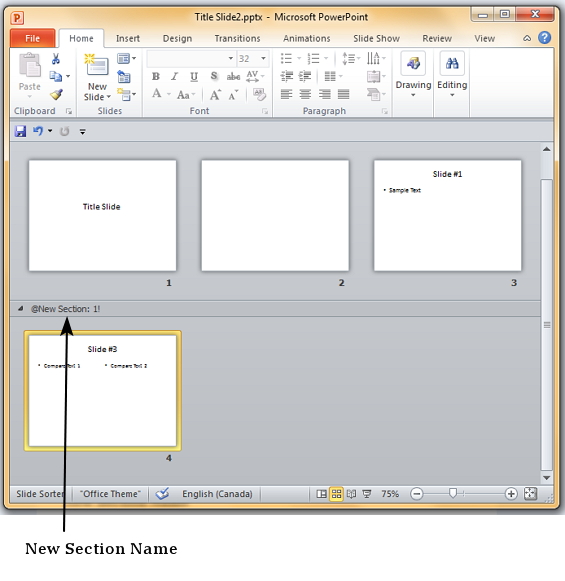Screen dimensions: 565x581
Task: Open the Drawing group dropdown
Action: point(413,96)
